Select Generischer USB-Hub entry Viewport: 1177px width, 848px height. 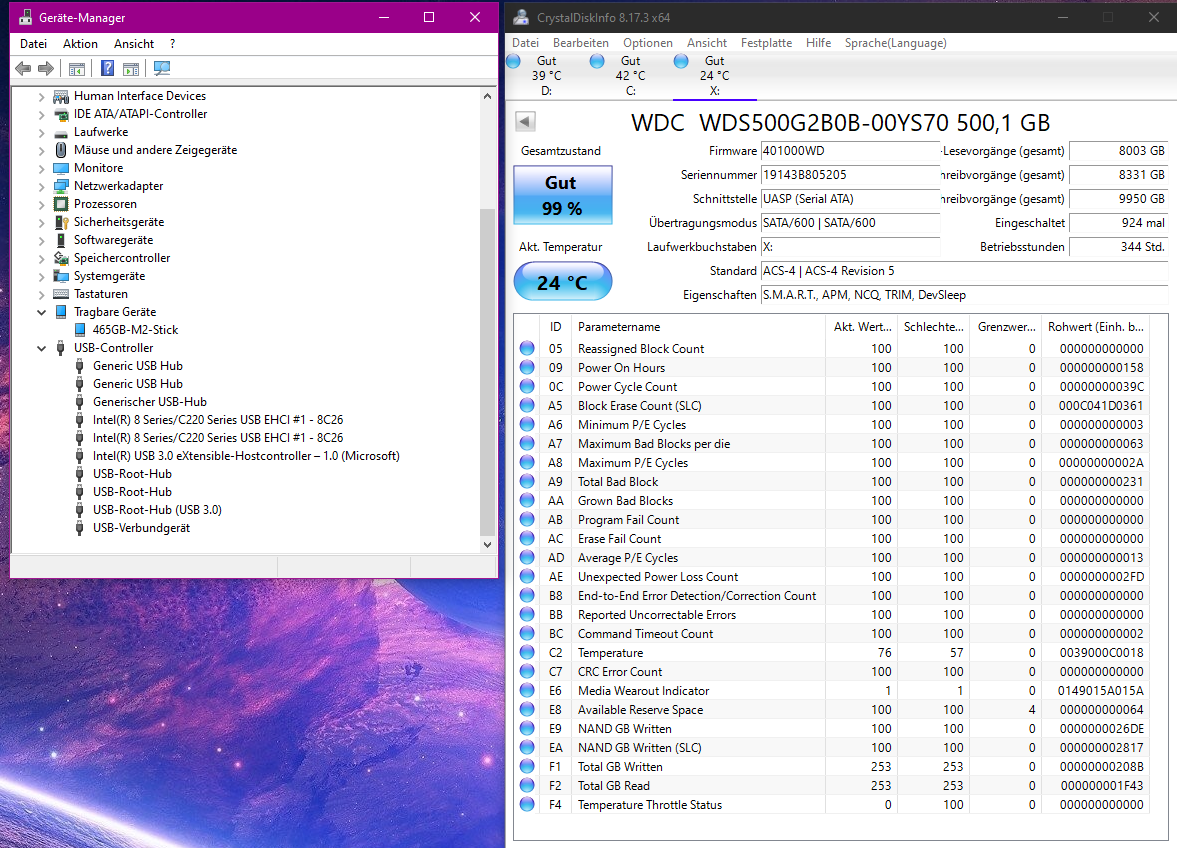coord(149,402)
